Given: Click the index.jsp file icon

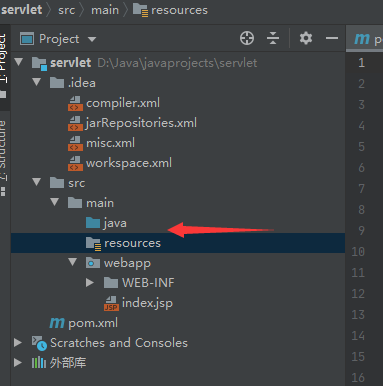Looking at the screenshot, I should point(111,303).
